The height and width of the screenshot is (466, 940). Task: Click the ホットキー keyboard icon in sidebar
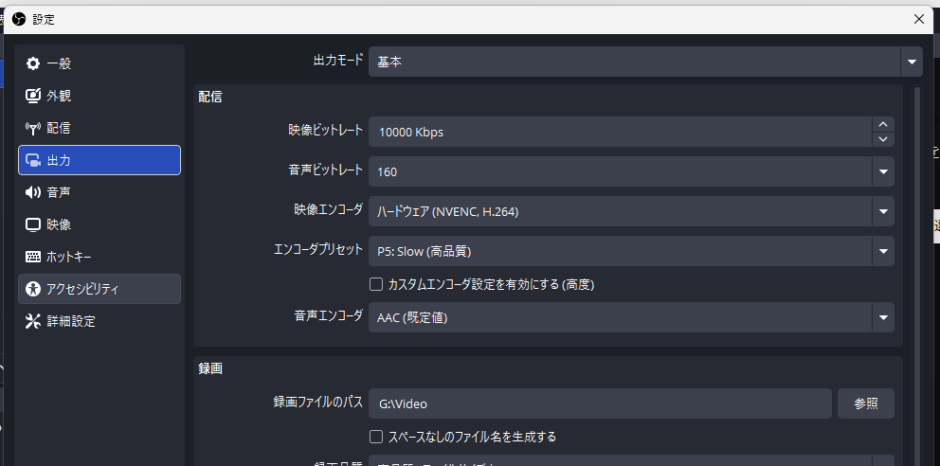click(x=32, y=257)
